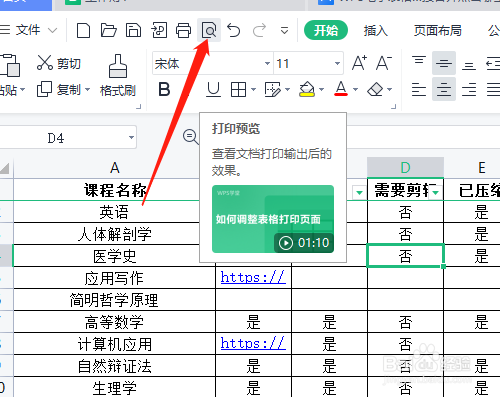Apply cell borders icon
Image resolution: width=500 pixels, height=397 pixels.
click(238, 89)
